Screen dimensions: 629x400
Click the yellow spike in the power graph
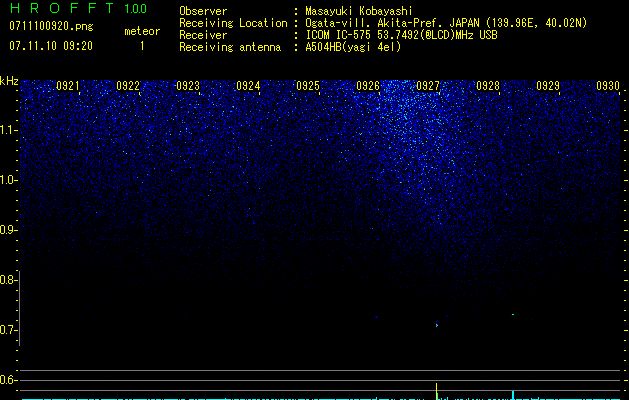click(436, 392)
